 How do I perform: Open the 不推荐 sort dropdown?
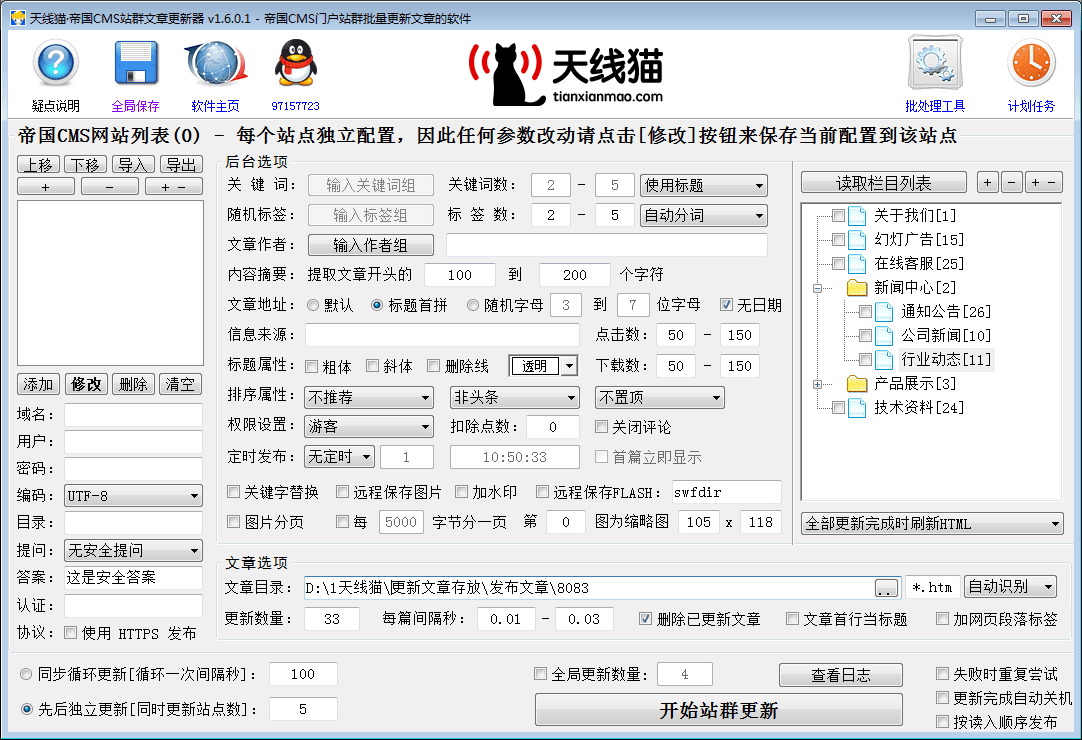pos(368,398)
